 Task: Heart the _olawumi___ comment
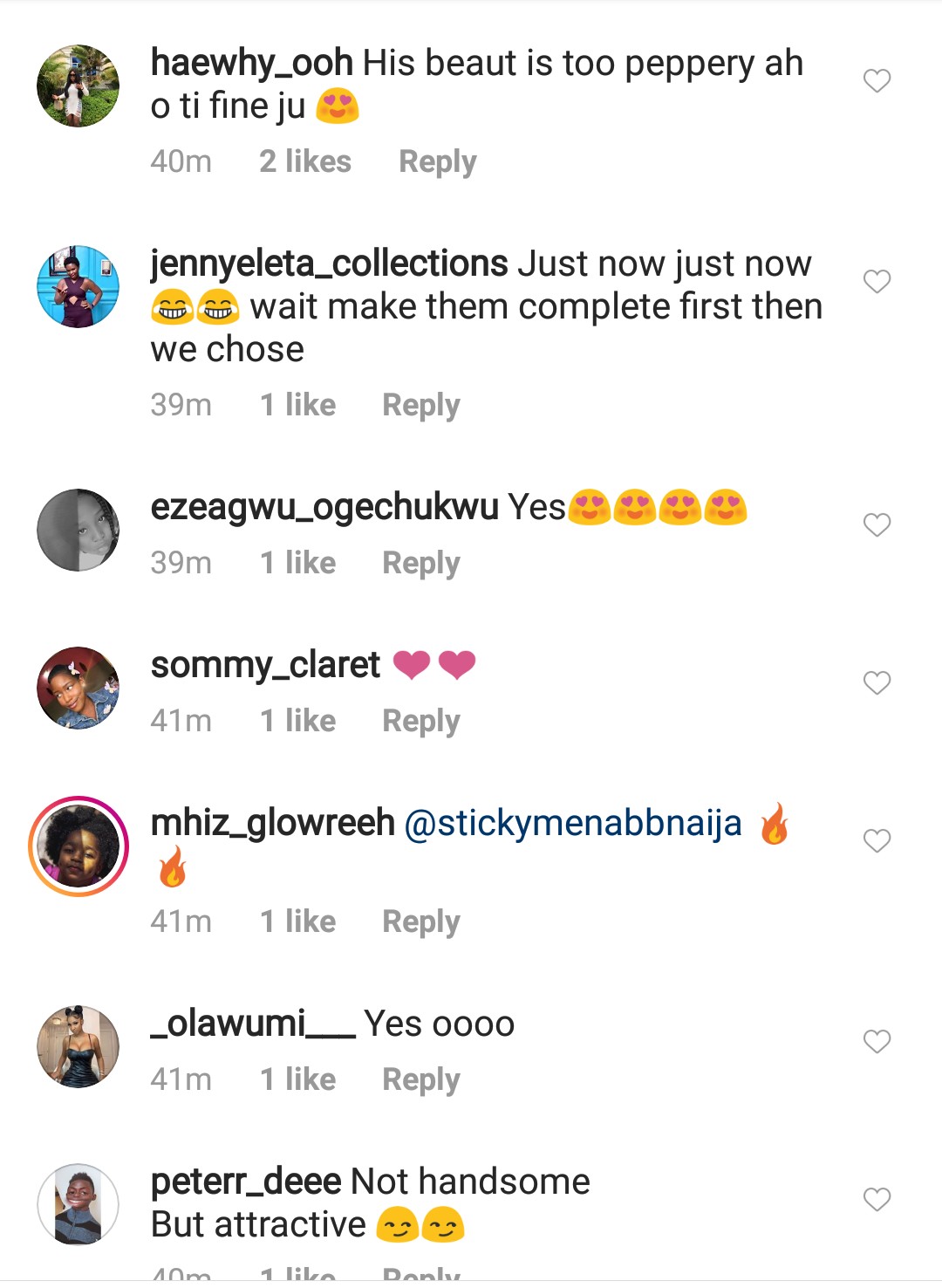877,1042
